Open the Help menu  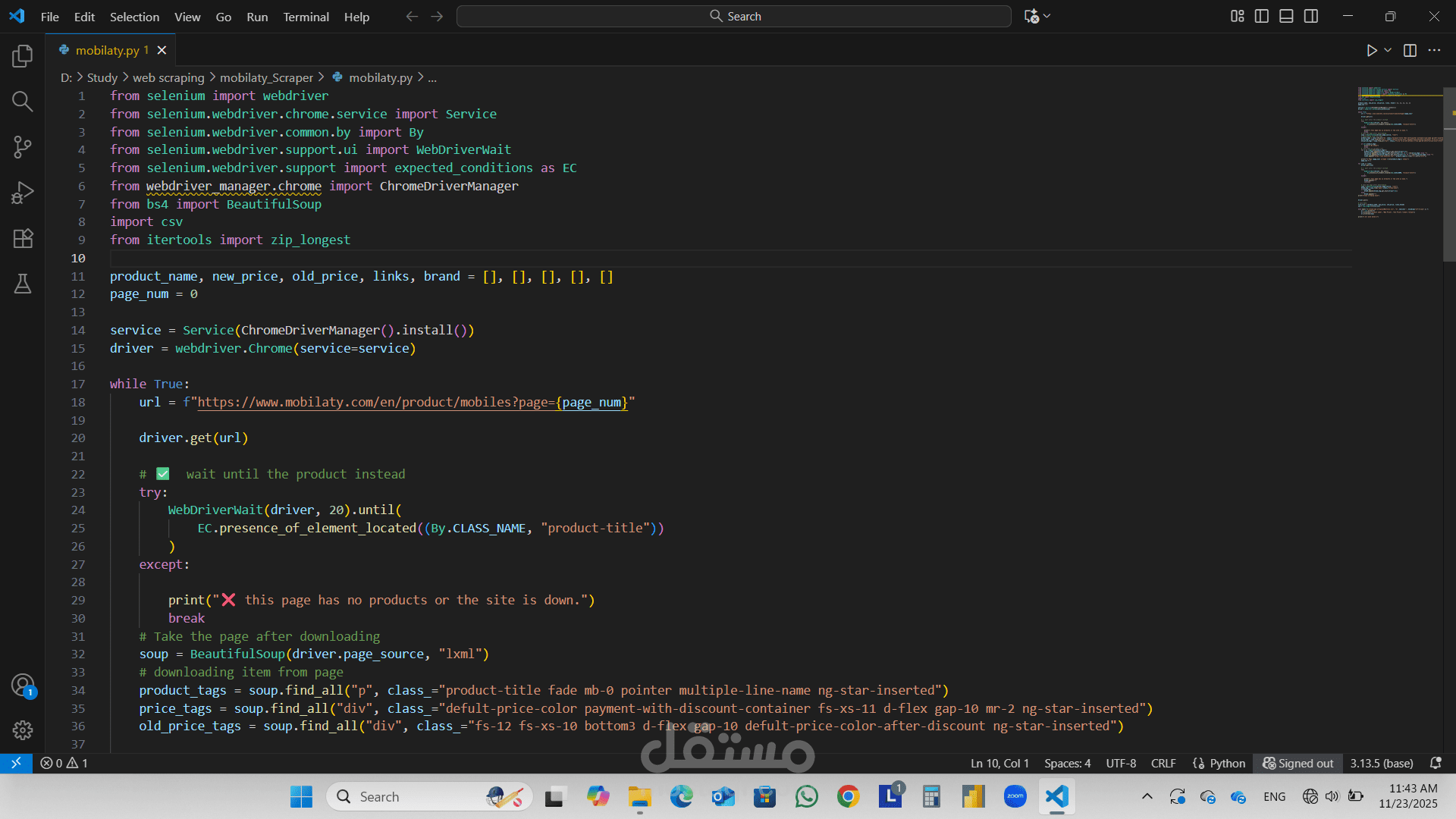point(356,17)
